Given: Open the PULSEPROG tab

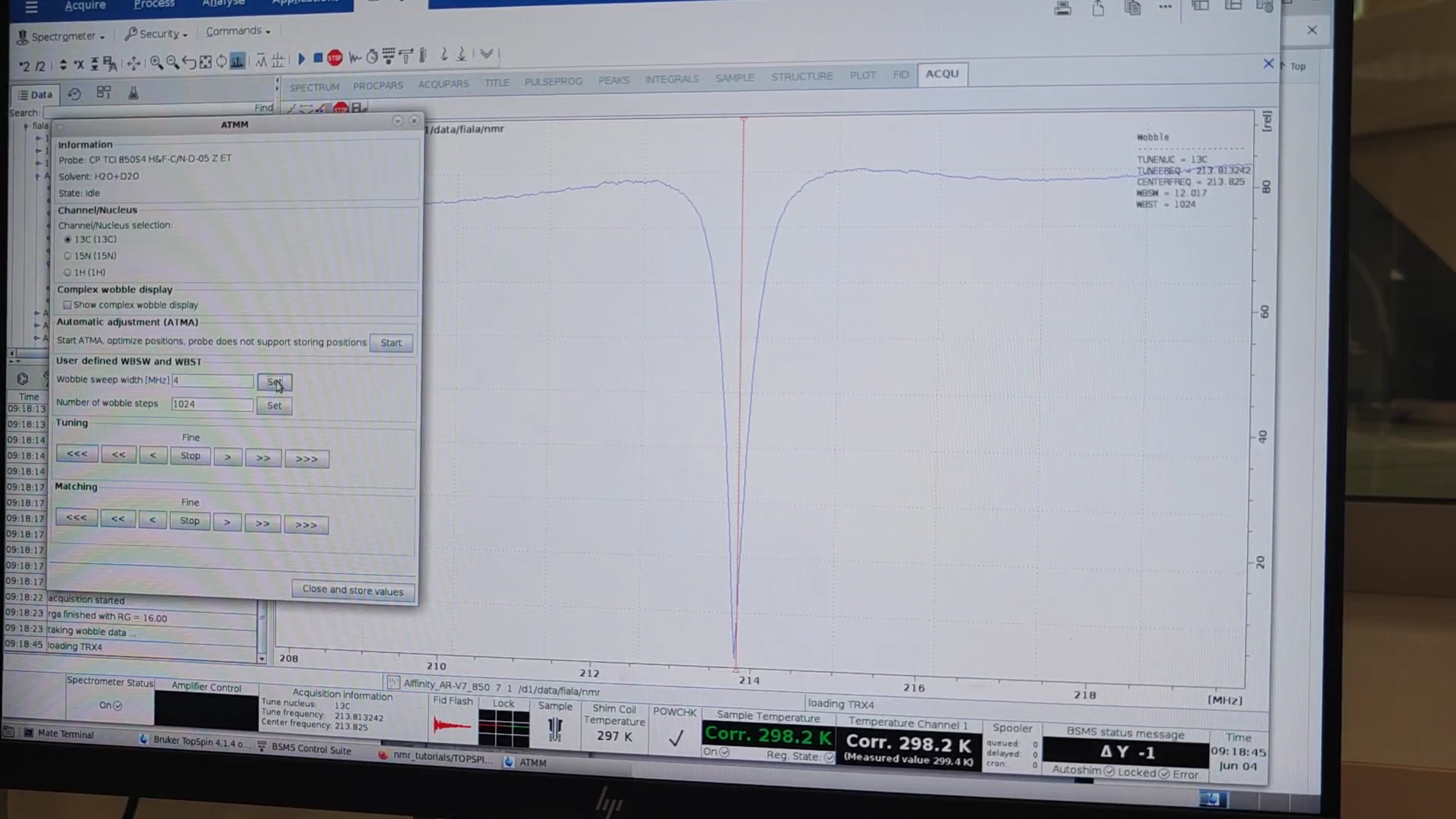Looking at the screenshot, I should [553, 82].
